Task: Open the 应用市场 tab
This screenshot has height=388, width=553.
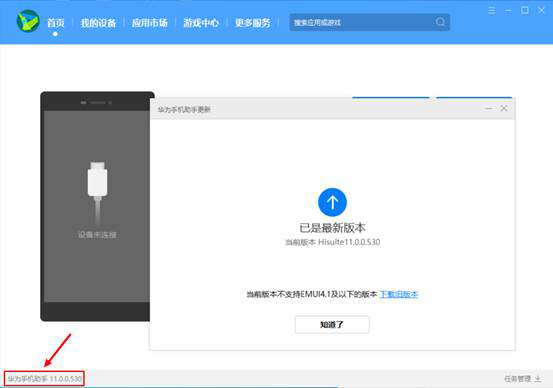Action: click(x=150, y=23)
